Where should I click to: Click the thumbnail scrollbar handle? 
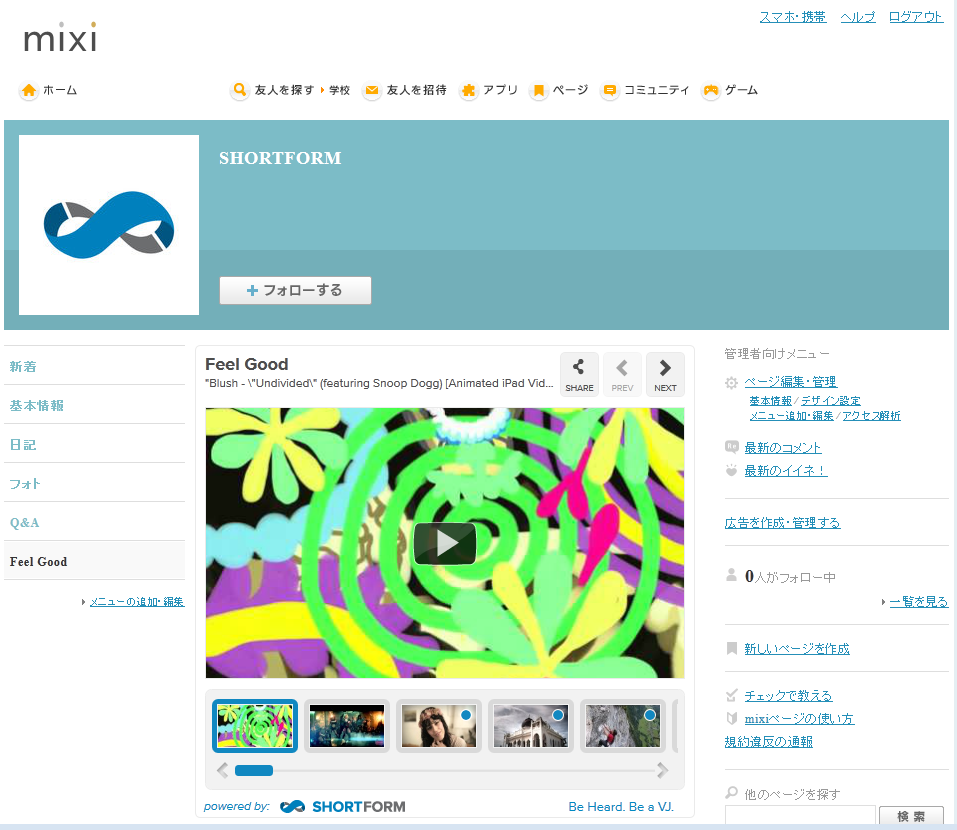[x=254, y=770]
